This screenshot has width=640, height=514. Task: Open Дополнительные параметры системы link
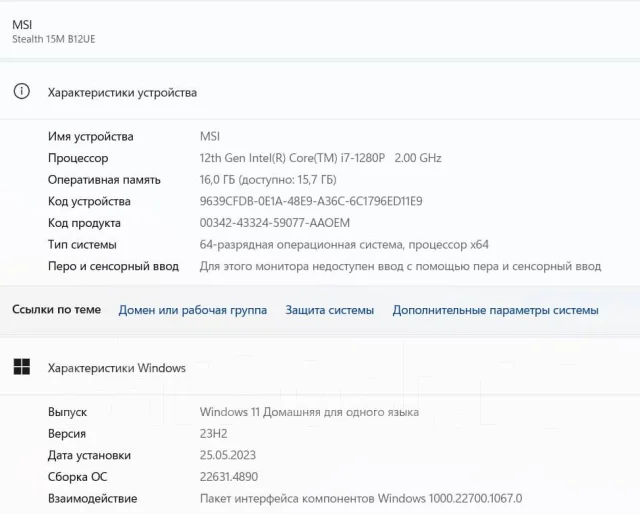[x=496, y=310]
